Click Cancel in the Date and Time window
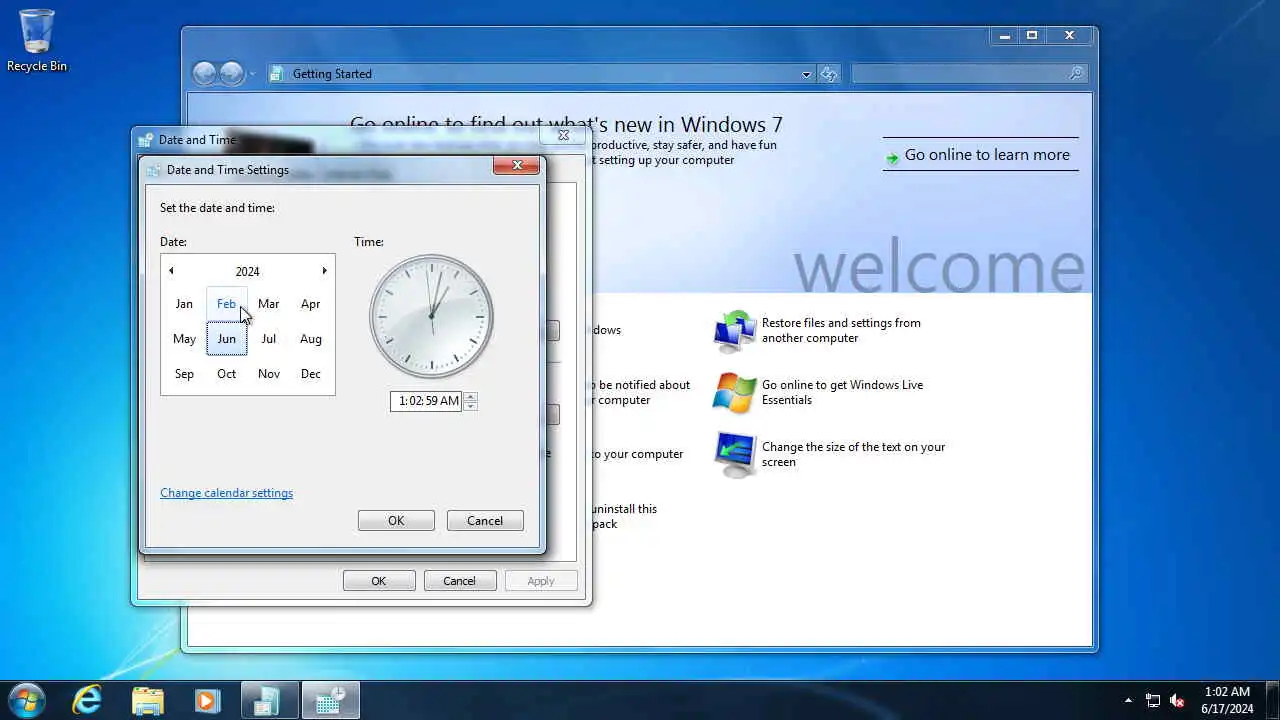The width and height of the screenshot is (1280, 720). pyautogui.click(x=460, y=581)
